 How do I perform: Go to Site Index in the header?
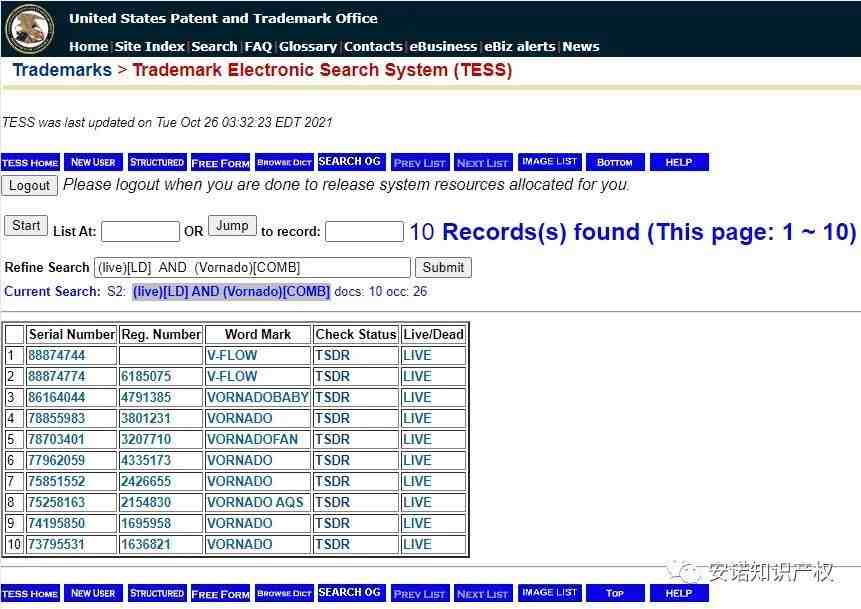click(x=150, y=47)
